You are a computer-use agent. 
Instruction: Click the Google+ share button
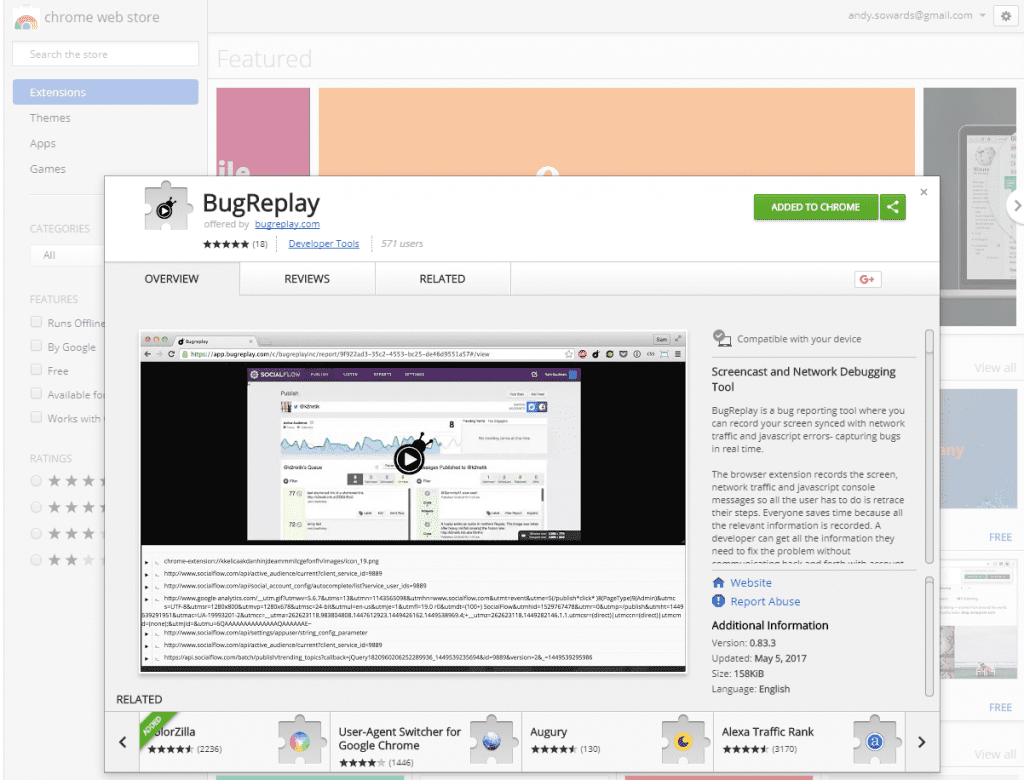coord(867,280)
